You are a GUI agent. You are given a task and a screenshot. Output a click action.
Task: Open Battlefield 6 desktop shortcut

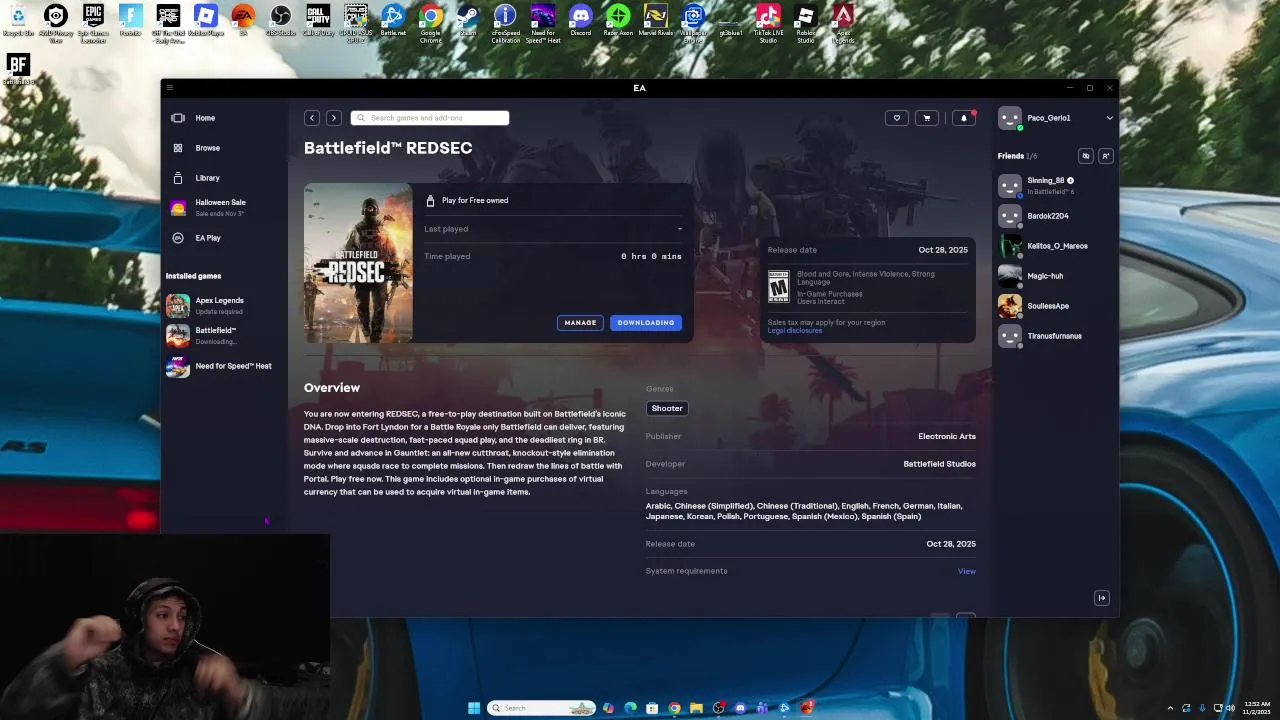[x=18, y=70]
